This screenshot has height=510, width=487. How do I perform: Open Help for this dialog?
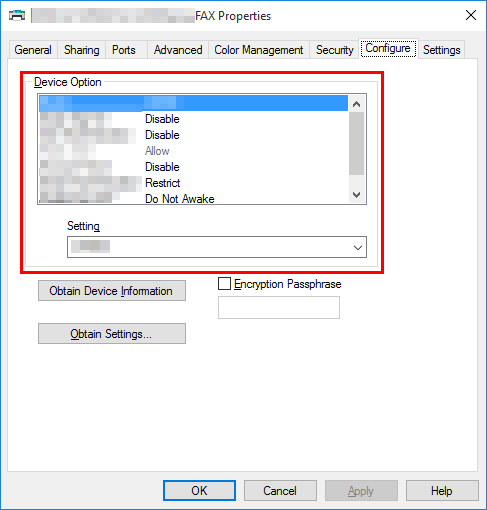(x=442, y=490)
